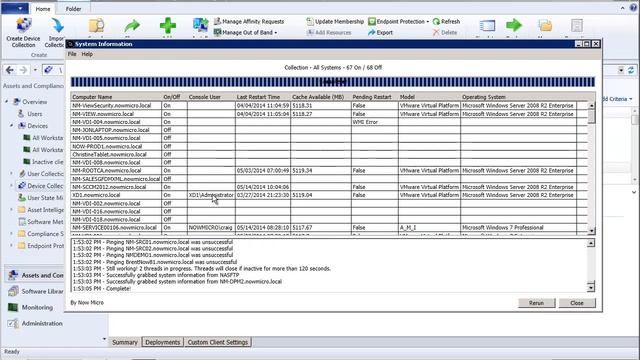640x360 pixels.
Task: Sort by Computer Name column header
Action: [x=116, y=97]
